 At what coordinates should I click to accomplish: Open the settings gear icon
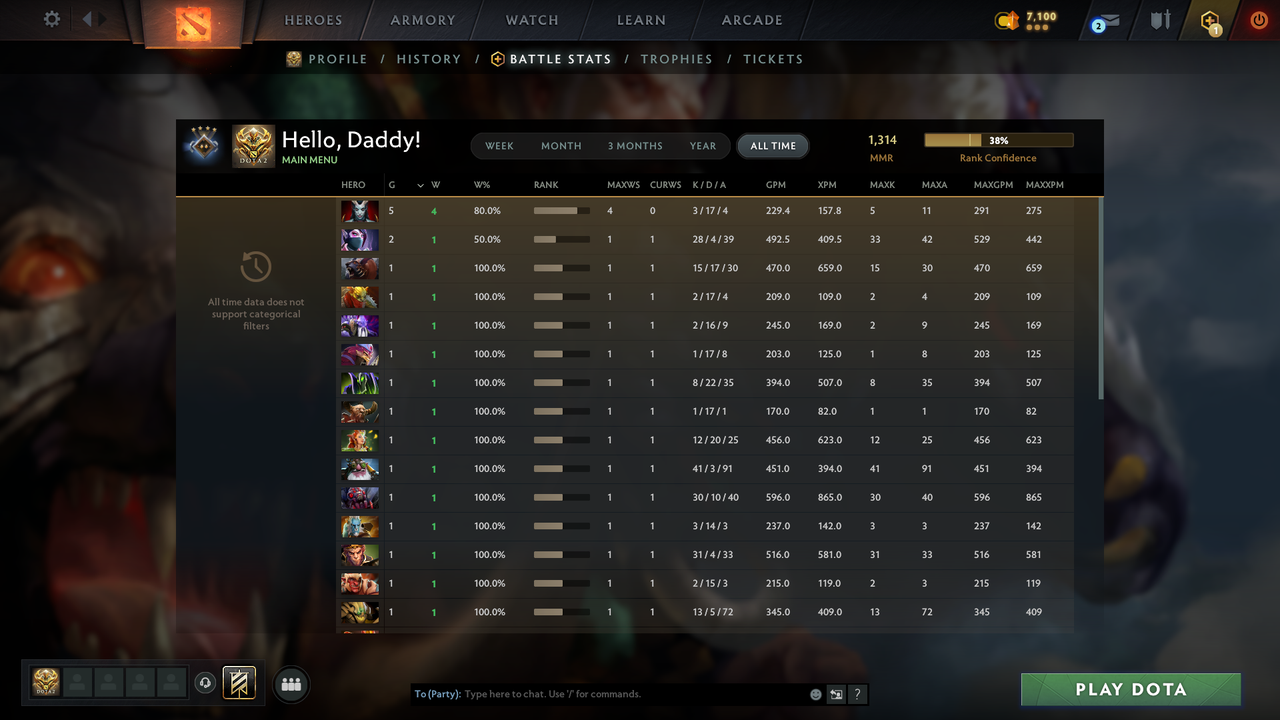52,19
